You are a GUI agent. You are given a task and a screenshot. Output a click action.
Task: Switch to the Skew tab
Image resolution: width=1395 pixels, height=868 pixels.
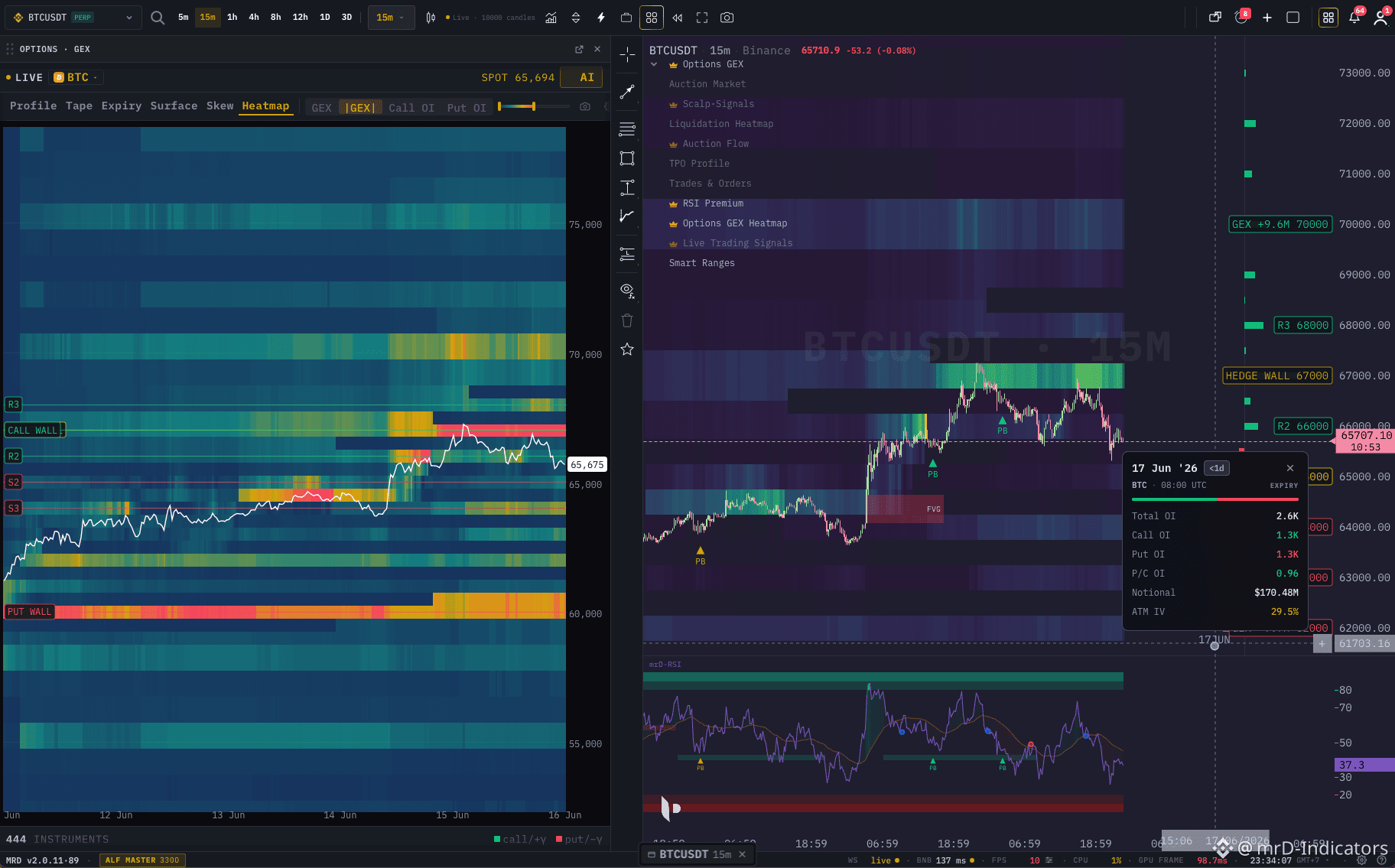[219, 106]
